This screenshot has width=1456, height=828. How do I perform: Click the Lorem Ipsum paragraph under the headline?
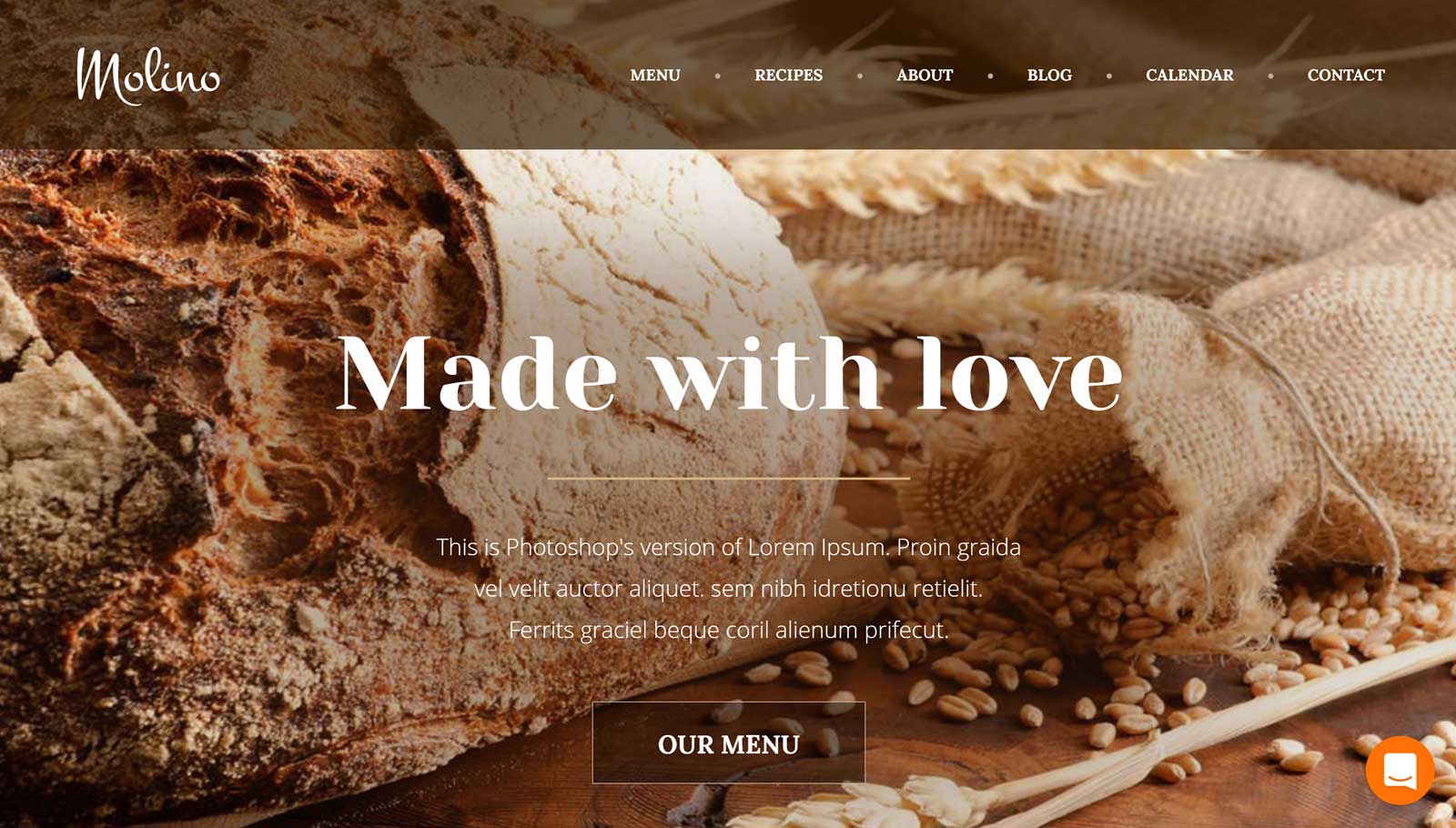coord(729,588)
